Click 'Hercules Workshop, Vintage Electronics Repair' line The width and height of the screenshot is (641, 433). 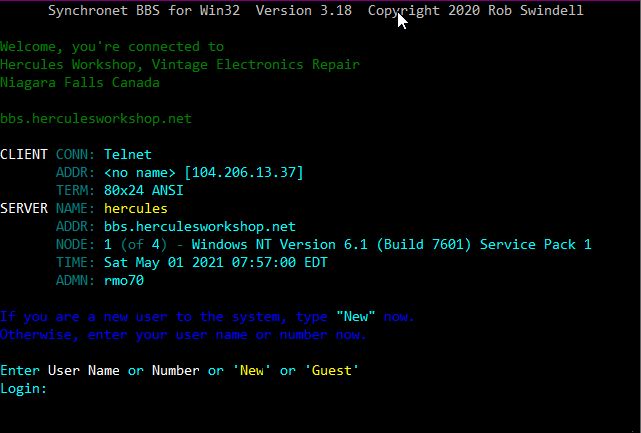pyautogui.click(x=180, y=65)
